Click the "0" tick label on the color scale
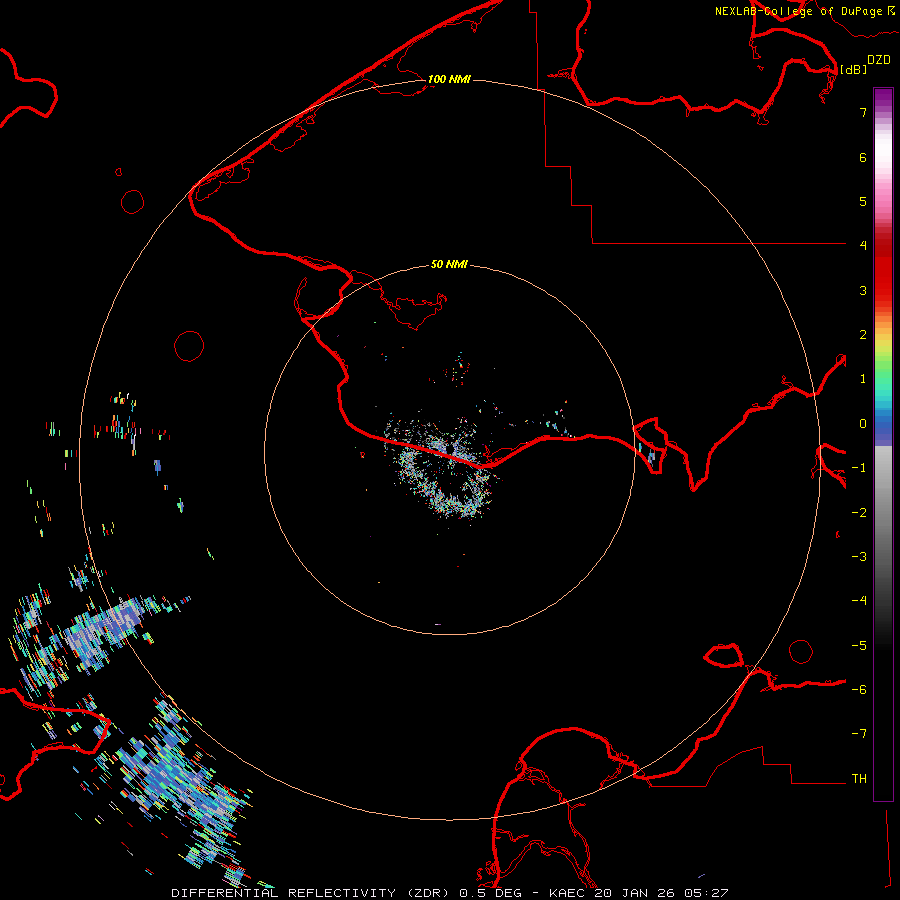This screenshot has width=900, height=900. tap(863, 424)
